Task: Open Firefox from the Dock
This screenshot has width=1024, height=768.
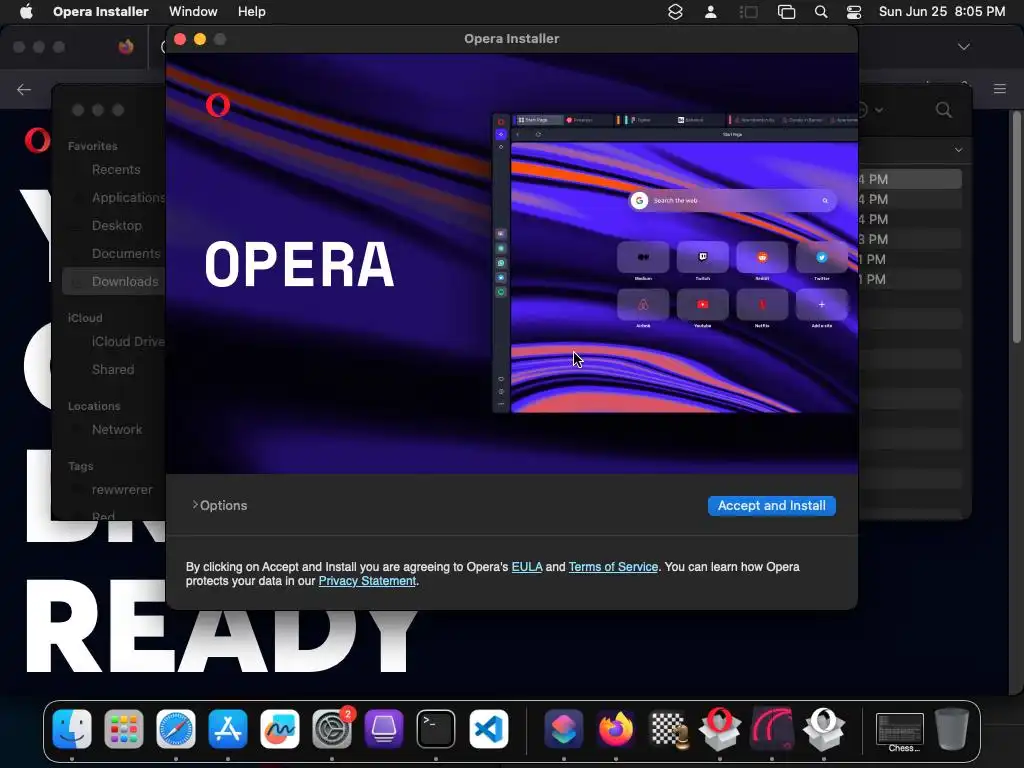Action: [616, 729]
